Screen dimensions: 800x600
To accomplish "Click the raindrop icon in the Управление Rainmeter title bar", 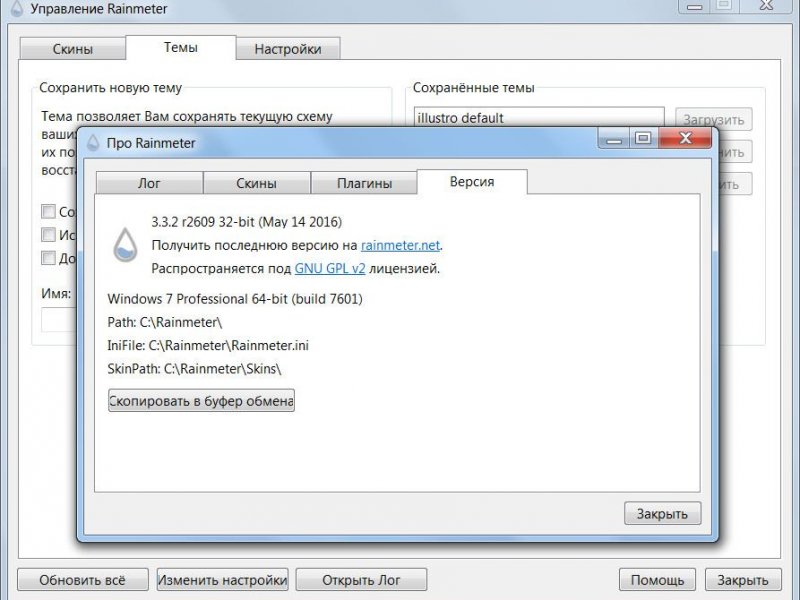I will pyautogui.click(x=17, y=8).
